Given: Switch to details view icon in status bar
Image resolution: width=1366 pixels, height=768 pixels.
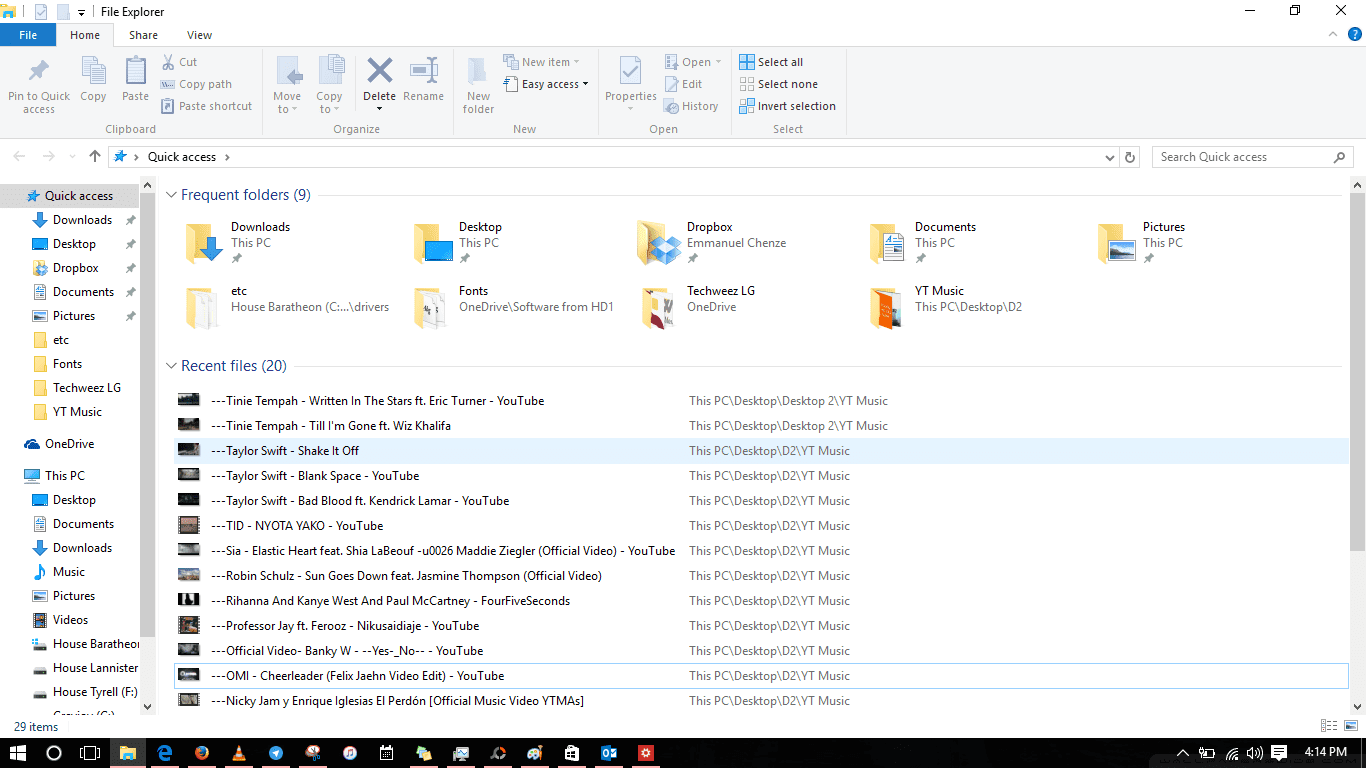Looking at the screenshot, I should 1329,726.
